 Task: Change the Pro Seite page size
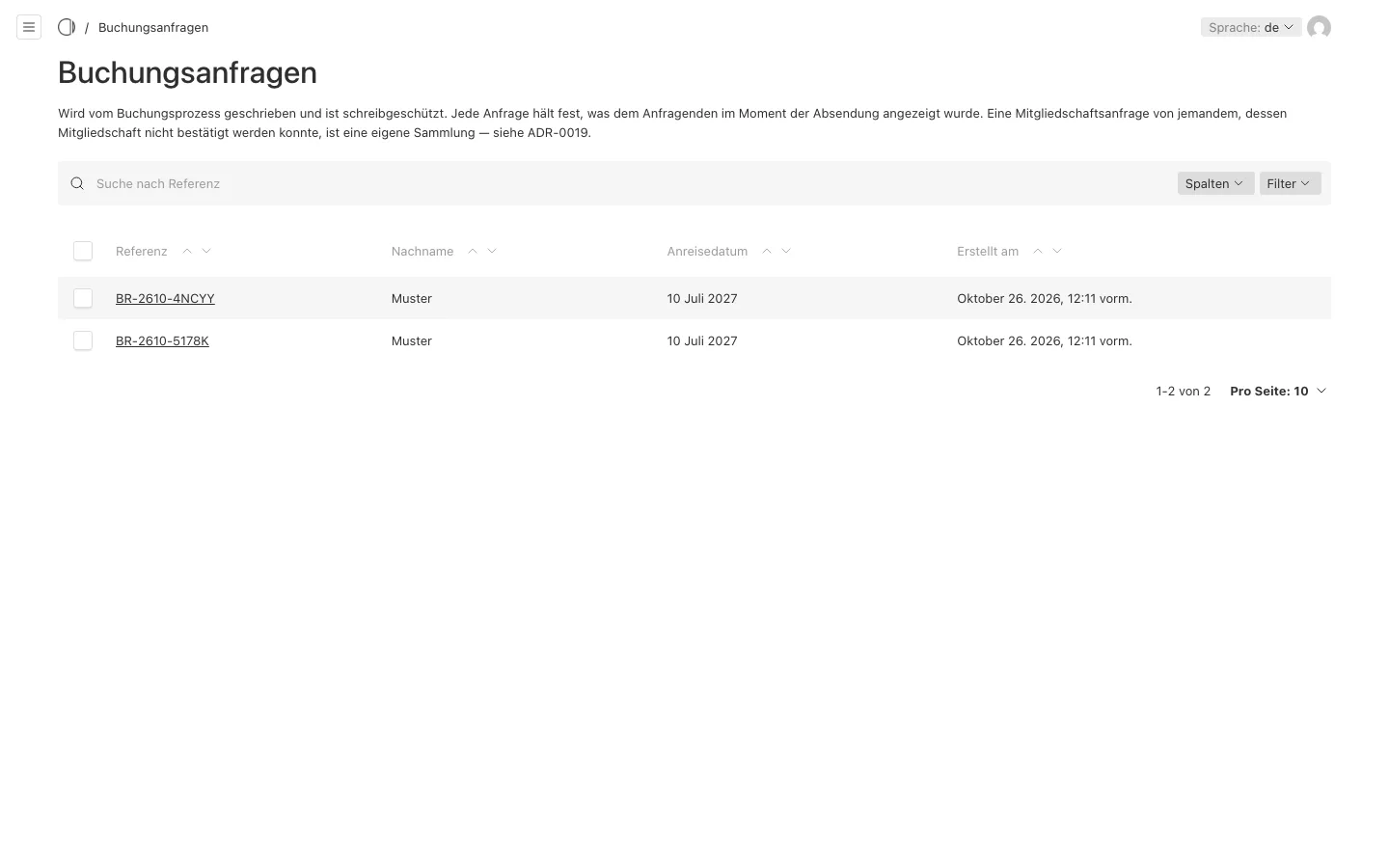(1278, 391)
